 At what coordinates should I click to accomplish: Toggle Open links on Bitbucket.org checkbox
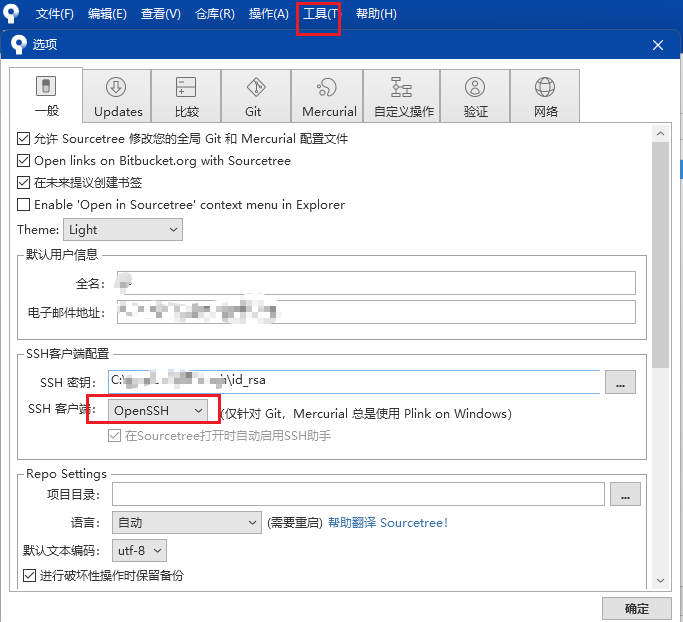[24, 161]
